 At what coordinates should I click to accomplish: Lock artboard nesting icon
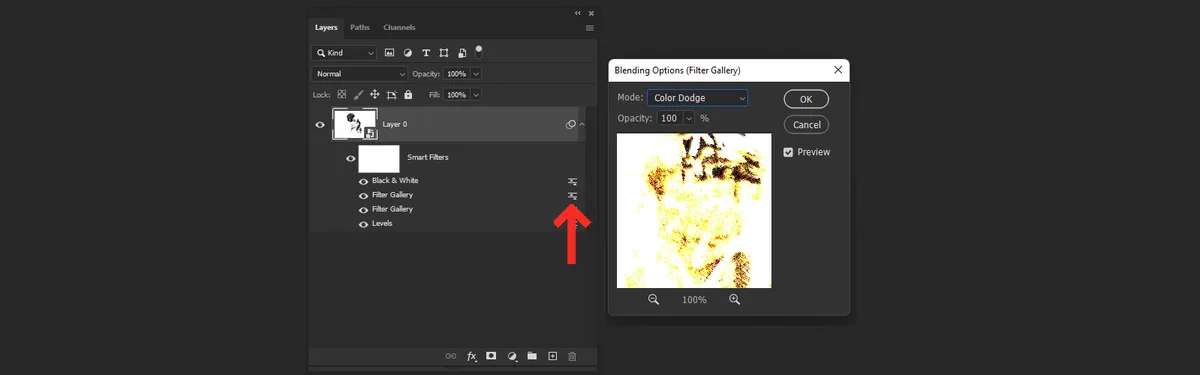(392, 95)
